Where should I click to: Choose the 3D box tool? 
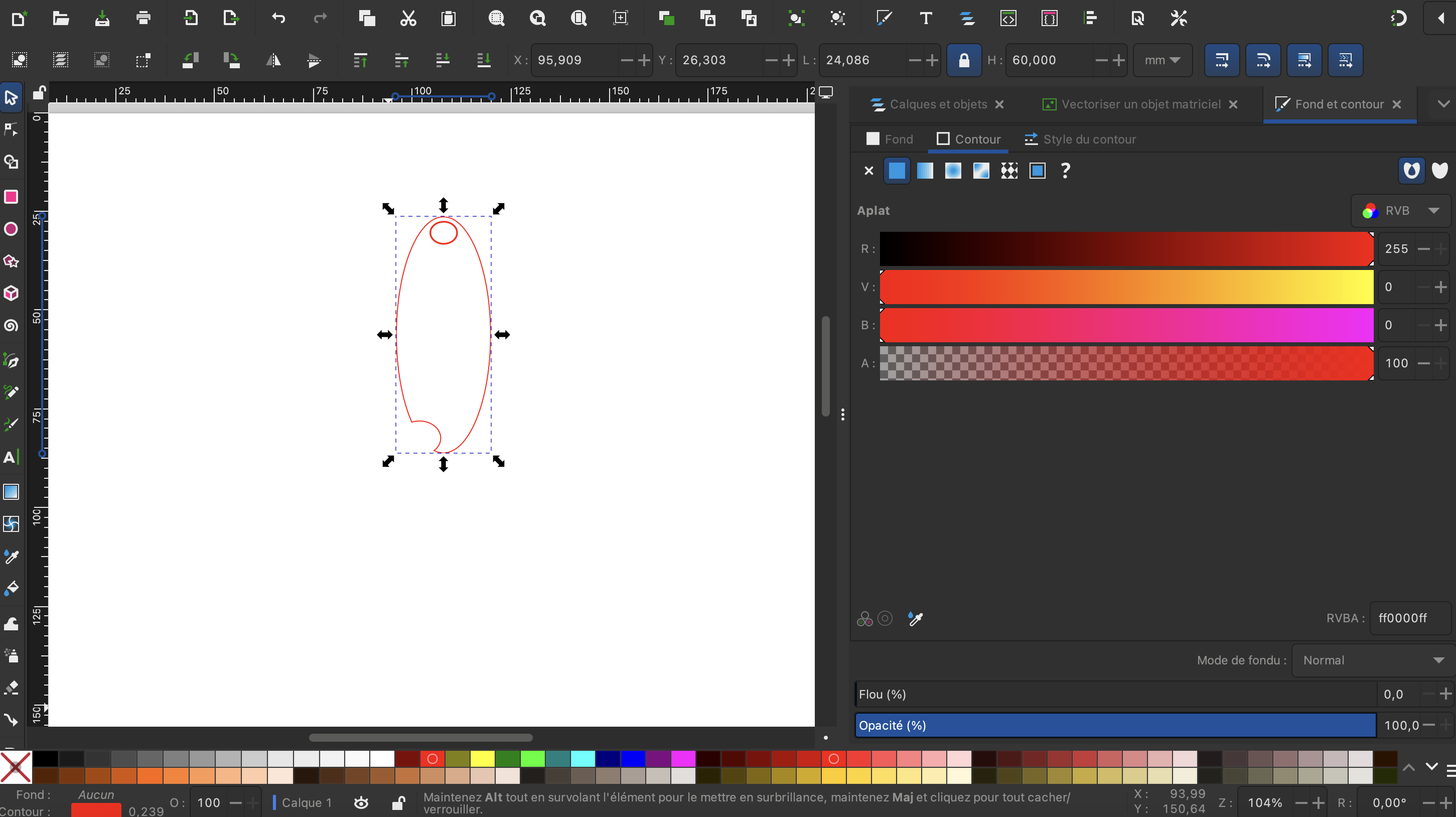tap(12, 294)
